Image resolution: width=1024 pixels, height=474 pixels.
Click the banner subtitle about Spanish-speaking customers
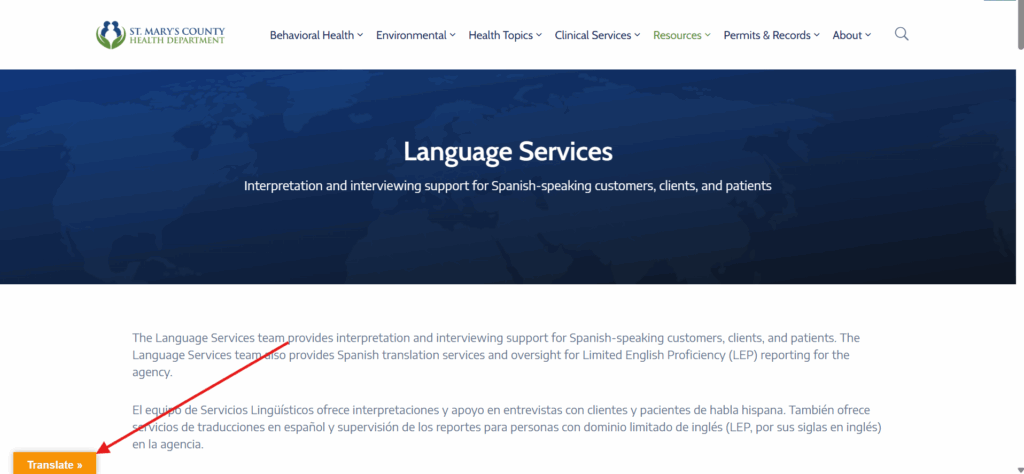point(508,186)
